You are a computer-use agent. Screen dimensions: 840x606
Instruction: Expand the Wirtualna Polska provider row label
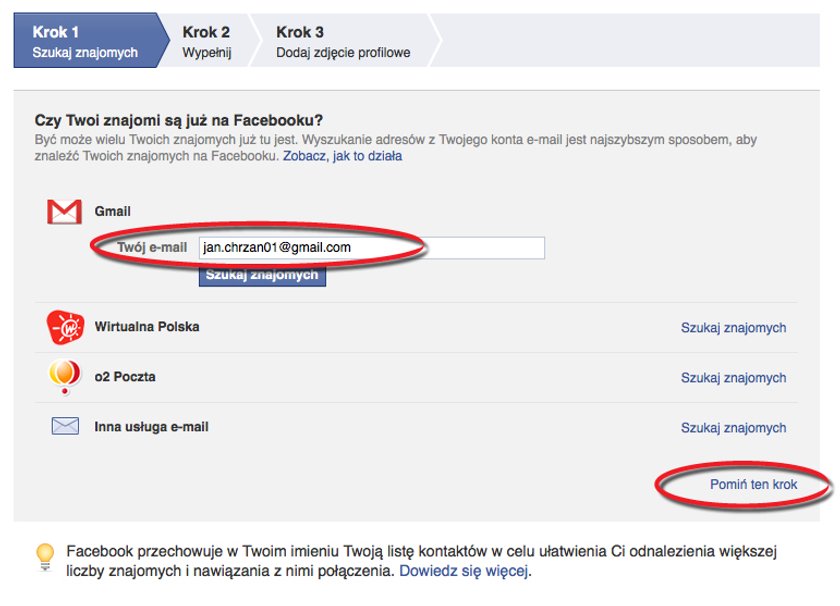point(147,327)
